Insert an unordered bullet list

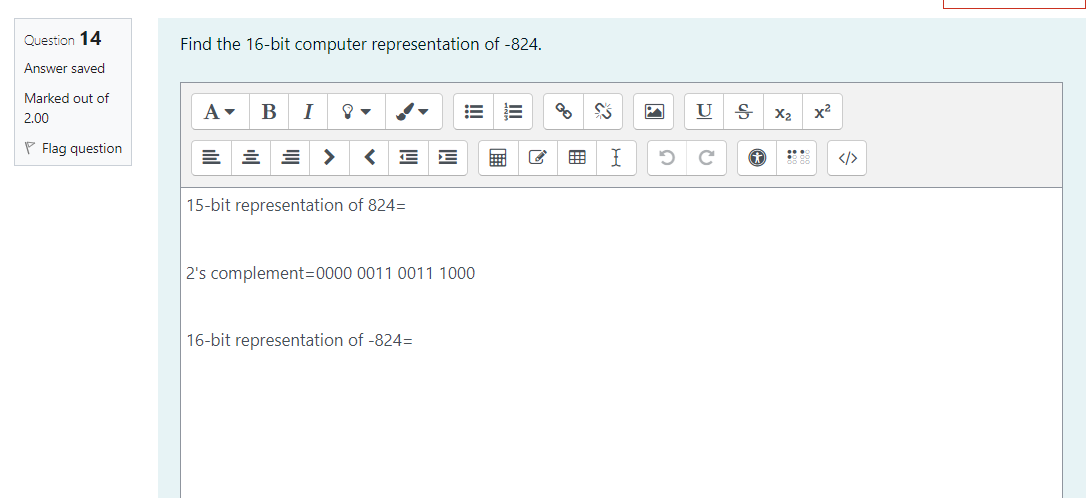[474, 112]
